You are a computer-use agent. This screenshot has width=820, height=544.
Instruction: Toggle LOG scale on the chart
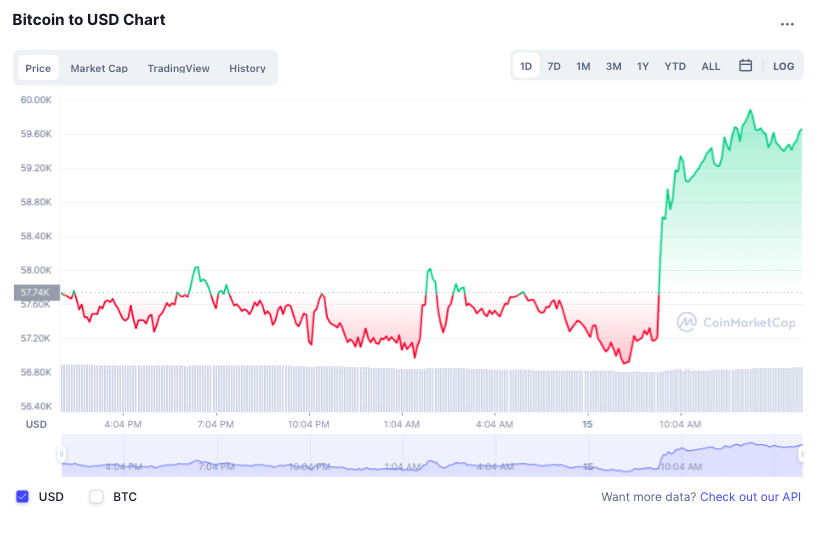click(x=783, y=66)
